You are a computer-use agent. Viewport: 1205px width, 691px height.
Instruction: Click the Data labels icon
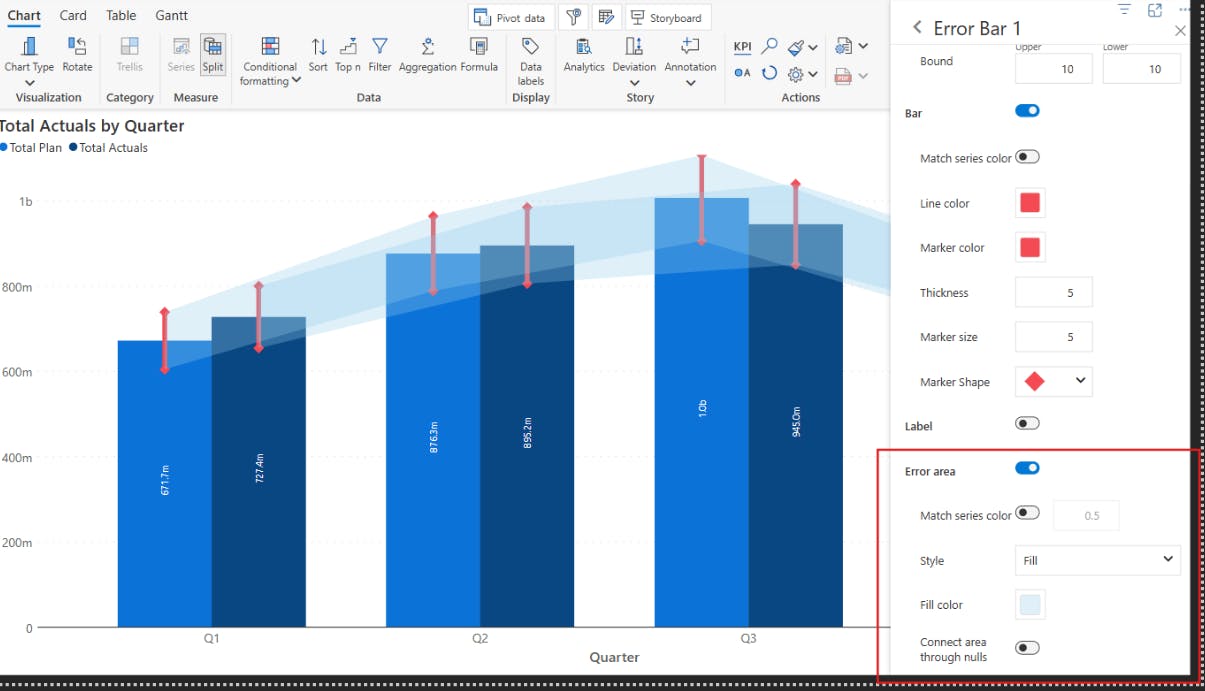[x=531, y=48]
